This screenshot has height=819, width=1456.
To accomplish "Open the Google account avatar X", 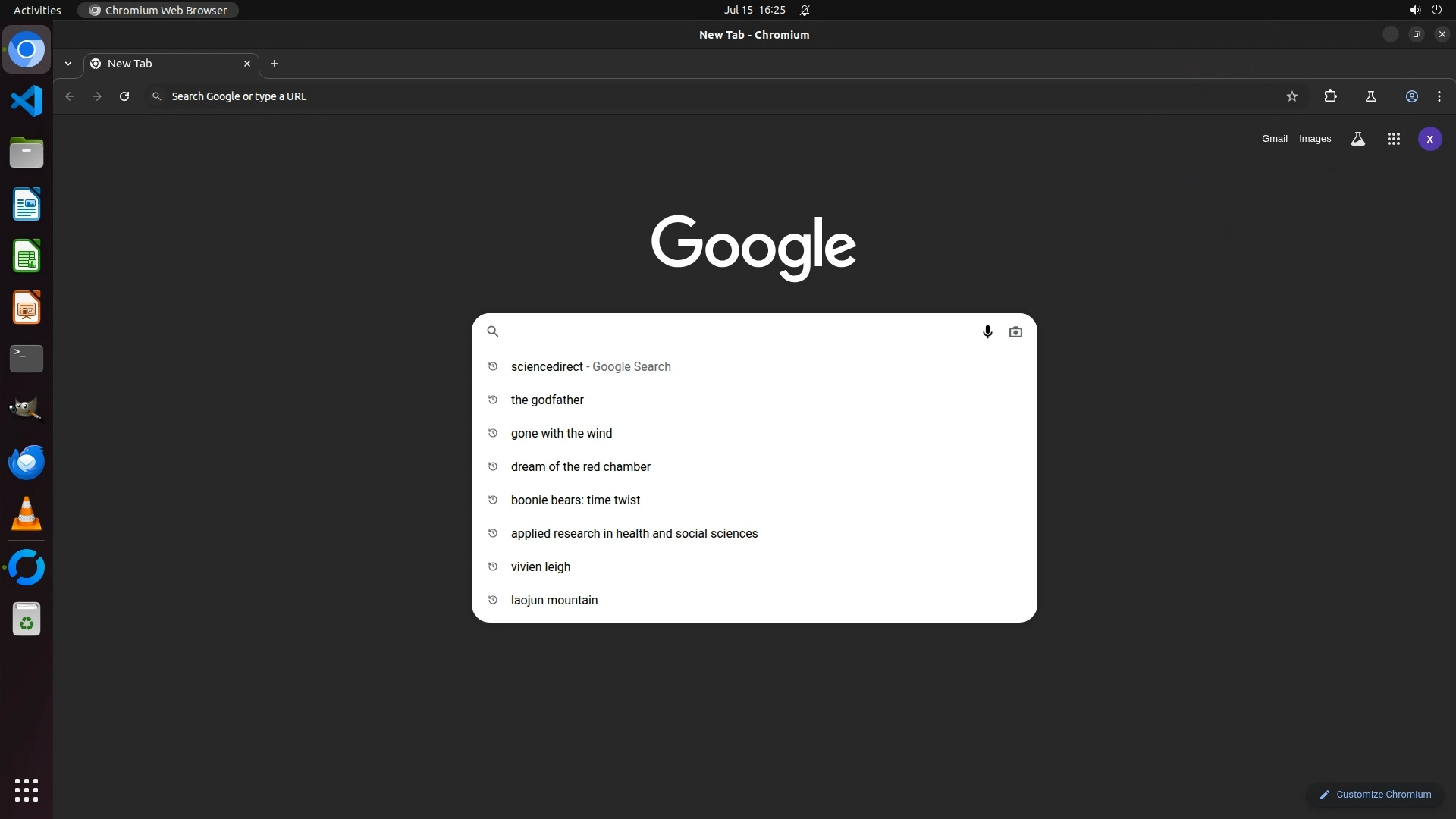I will click(1429, 139).
